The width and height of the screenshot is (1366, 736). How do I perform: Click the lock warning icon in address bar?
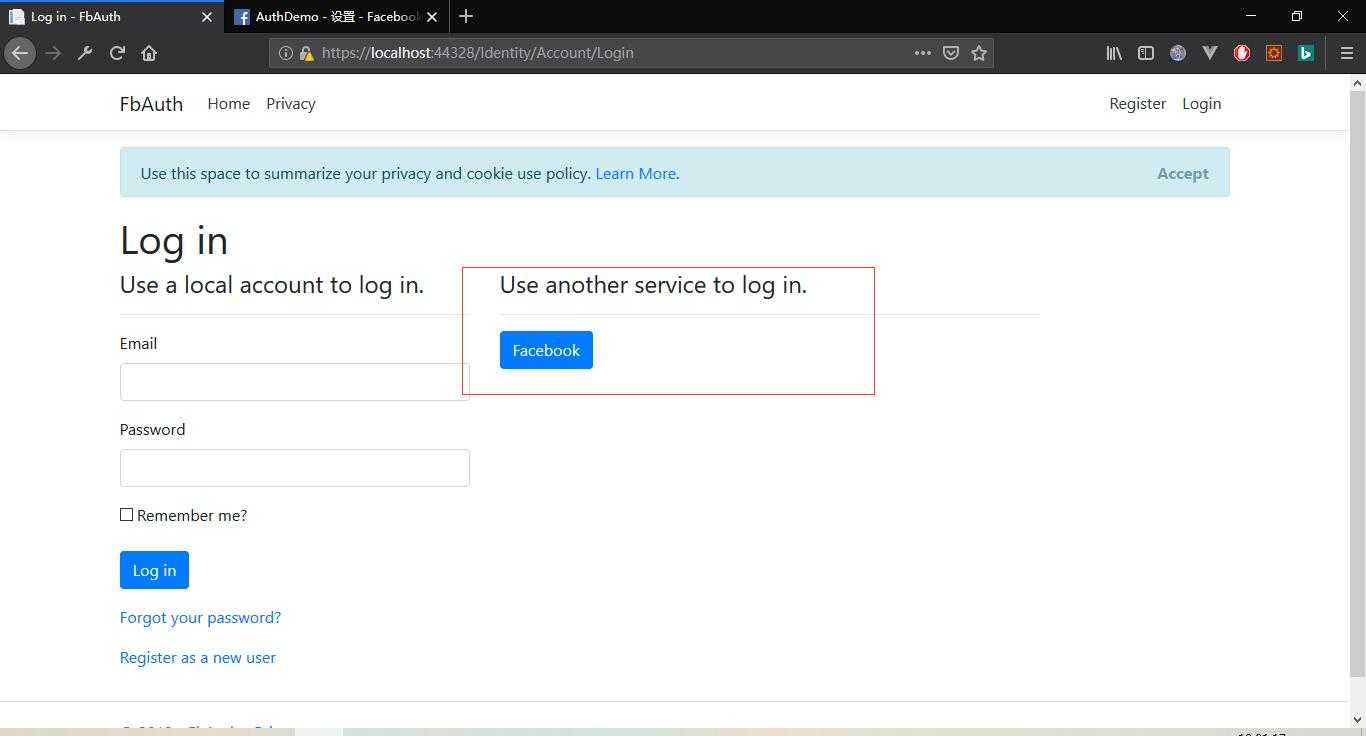pyautogui.click(x=306, y=53)
